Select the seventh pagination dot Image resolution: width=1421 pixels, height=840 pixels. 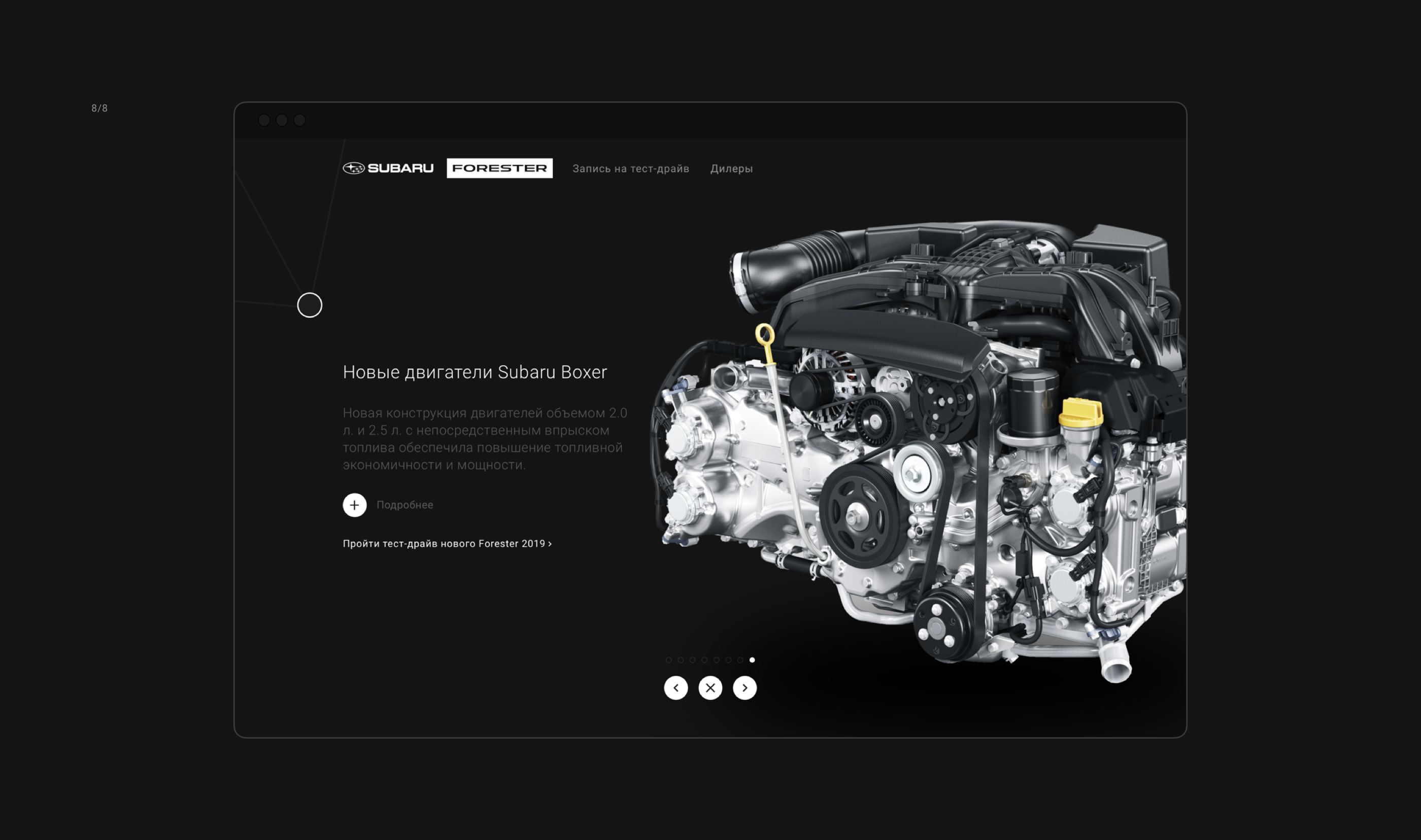pos(740,660)
